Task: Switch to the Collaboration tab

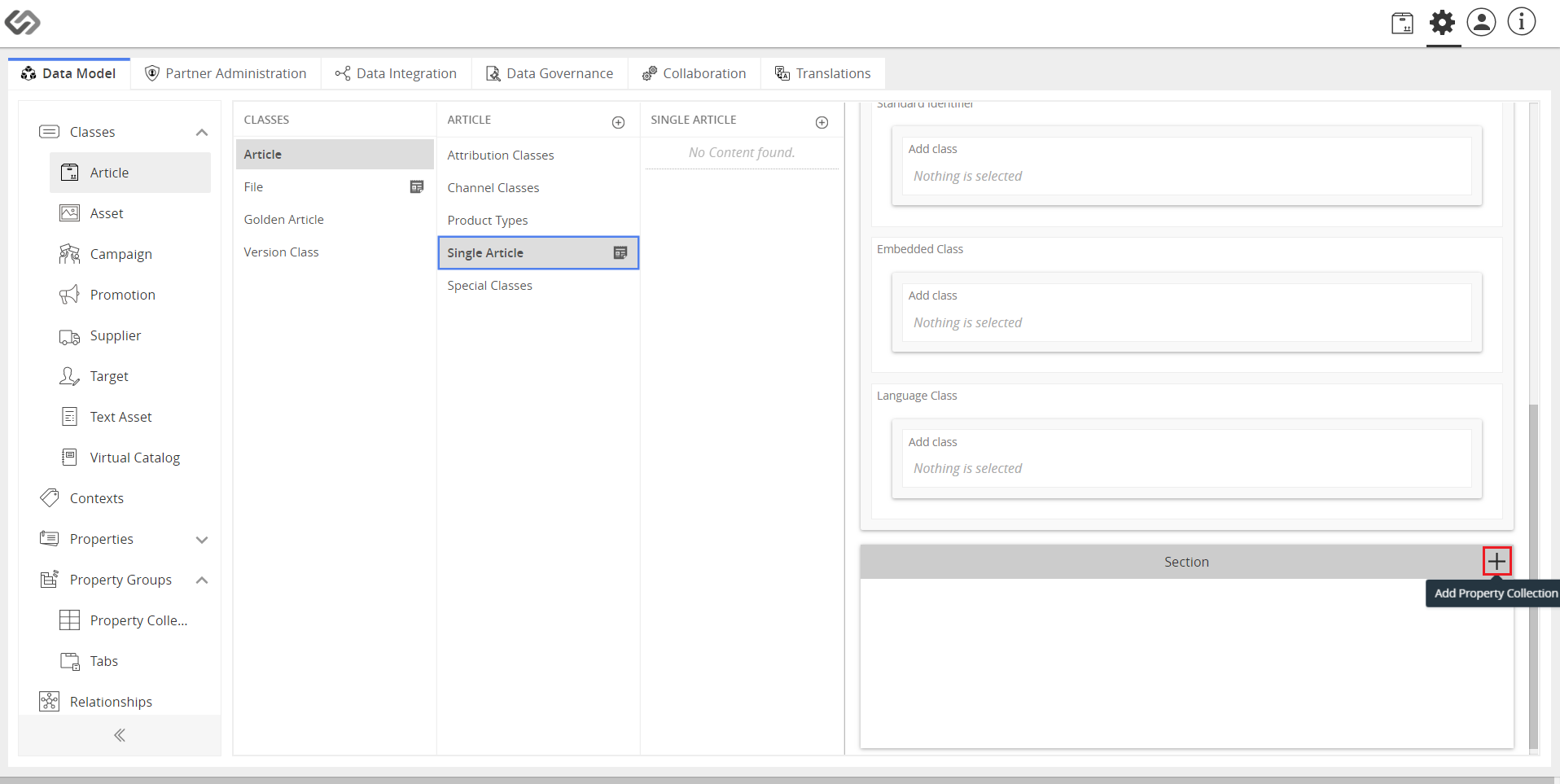Action: 694,73
